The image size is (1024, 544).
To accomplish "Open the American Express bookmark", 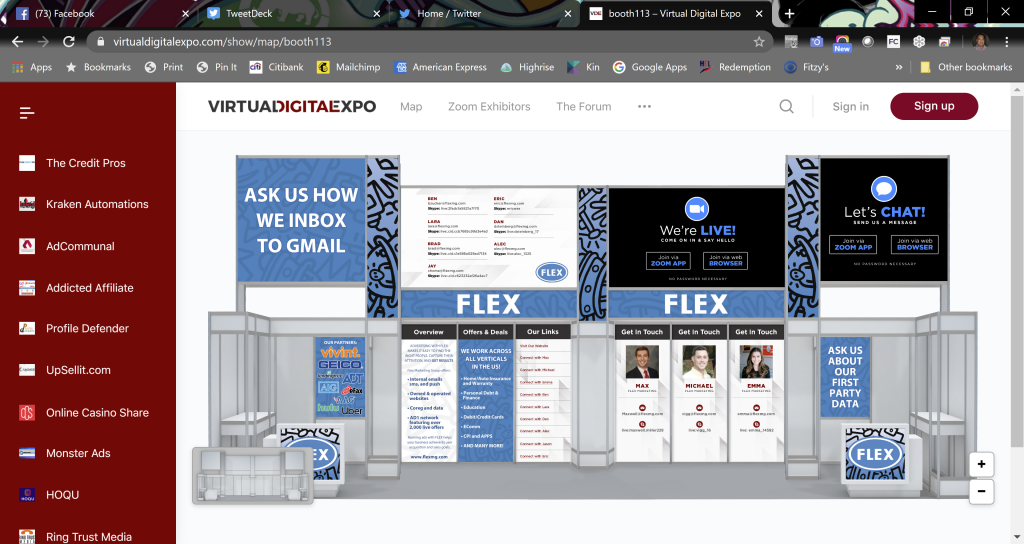I will point(441,67).
